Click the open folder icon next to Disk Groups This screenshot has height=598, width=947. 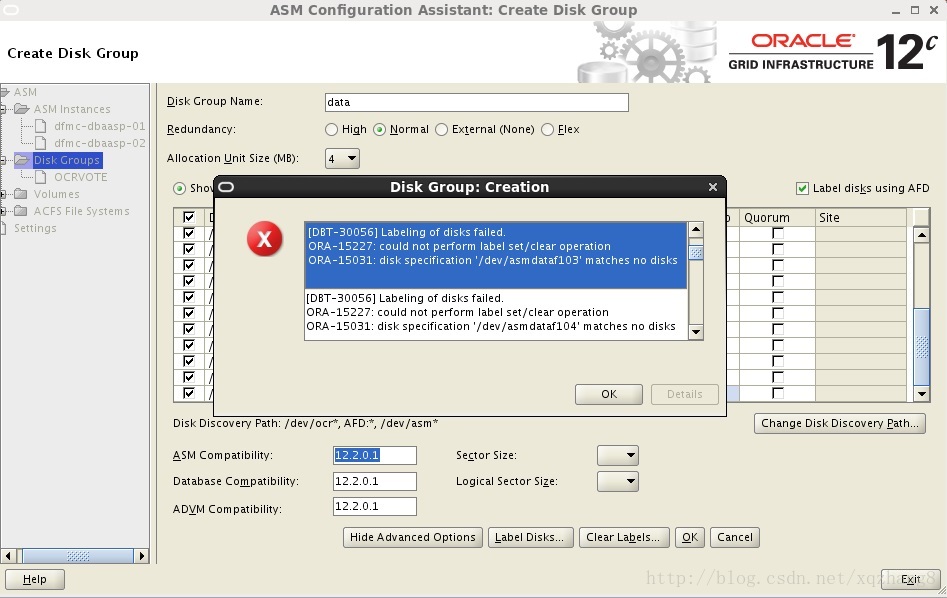click(22, 159)
